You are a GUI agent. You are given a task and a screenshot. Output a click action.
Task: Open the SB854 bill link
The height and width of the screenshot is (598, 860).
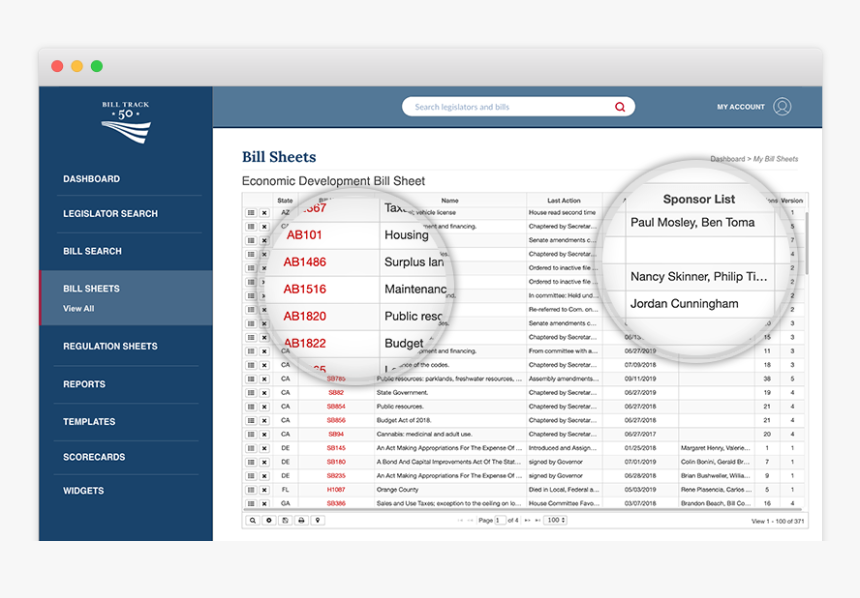[x=336, y=407]
